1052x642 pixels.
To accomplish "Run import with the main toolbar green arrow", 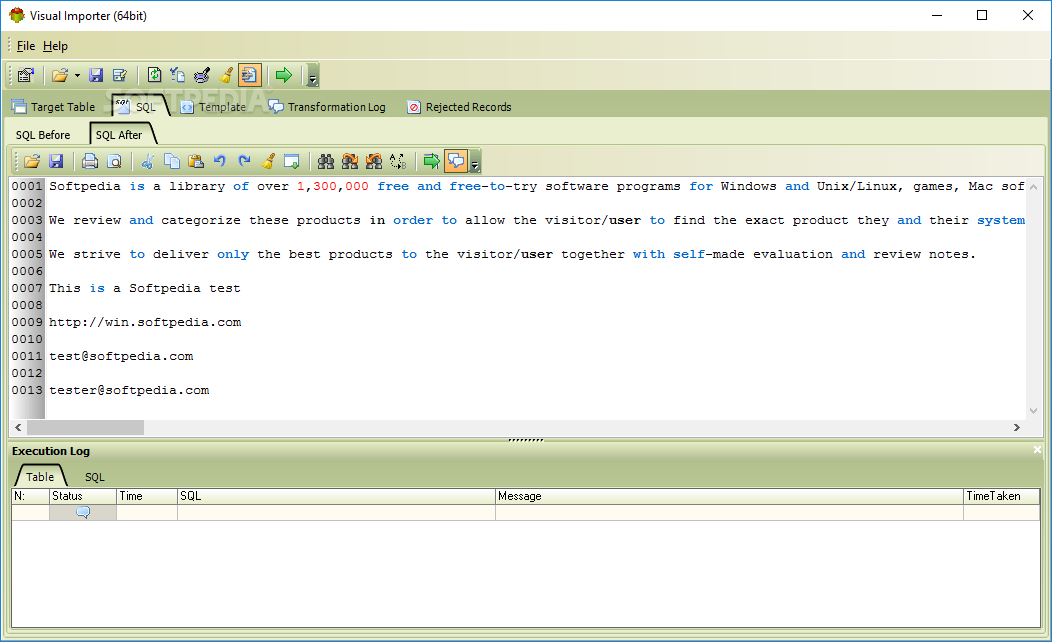I will (x=284, y=75).
